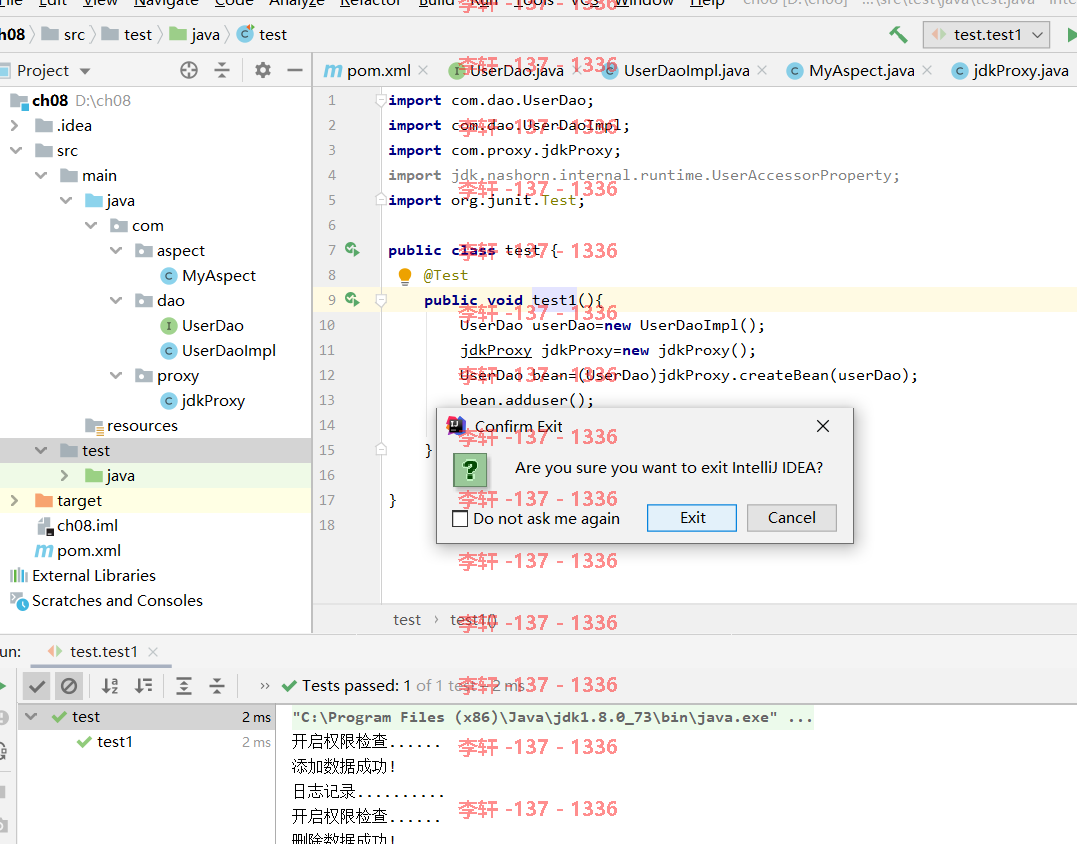Switch to the jdkProxy.java tab
This screenshot has width=1077, height=844.
point(1010,70)
